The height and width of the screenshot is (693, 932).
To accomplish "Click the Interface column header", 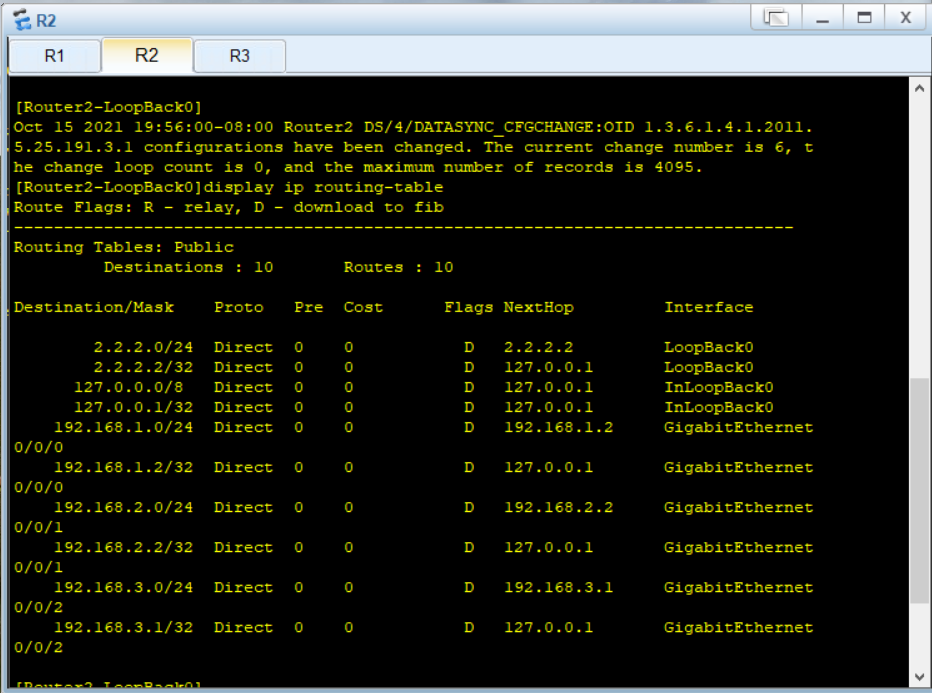I will coord(709,307).
